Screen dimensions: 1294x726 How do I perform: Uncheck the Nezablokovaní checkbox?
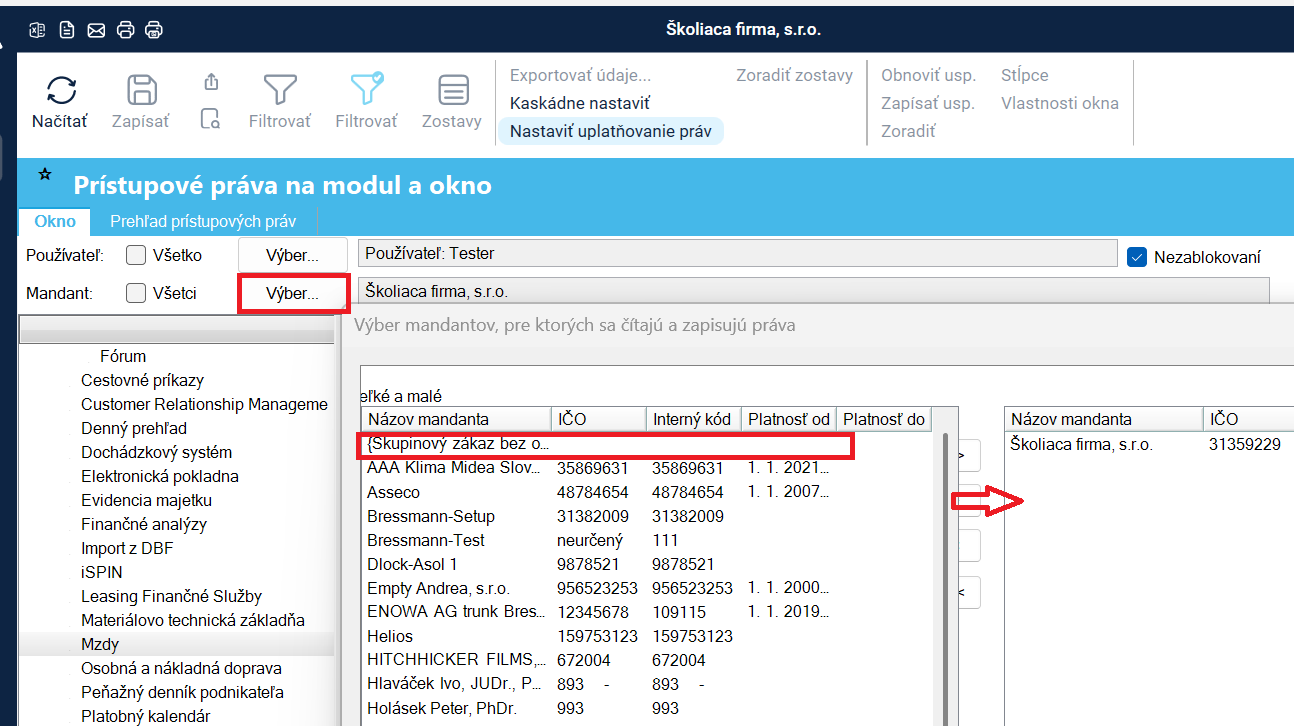coord(1136,257)
